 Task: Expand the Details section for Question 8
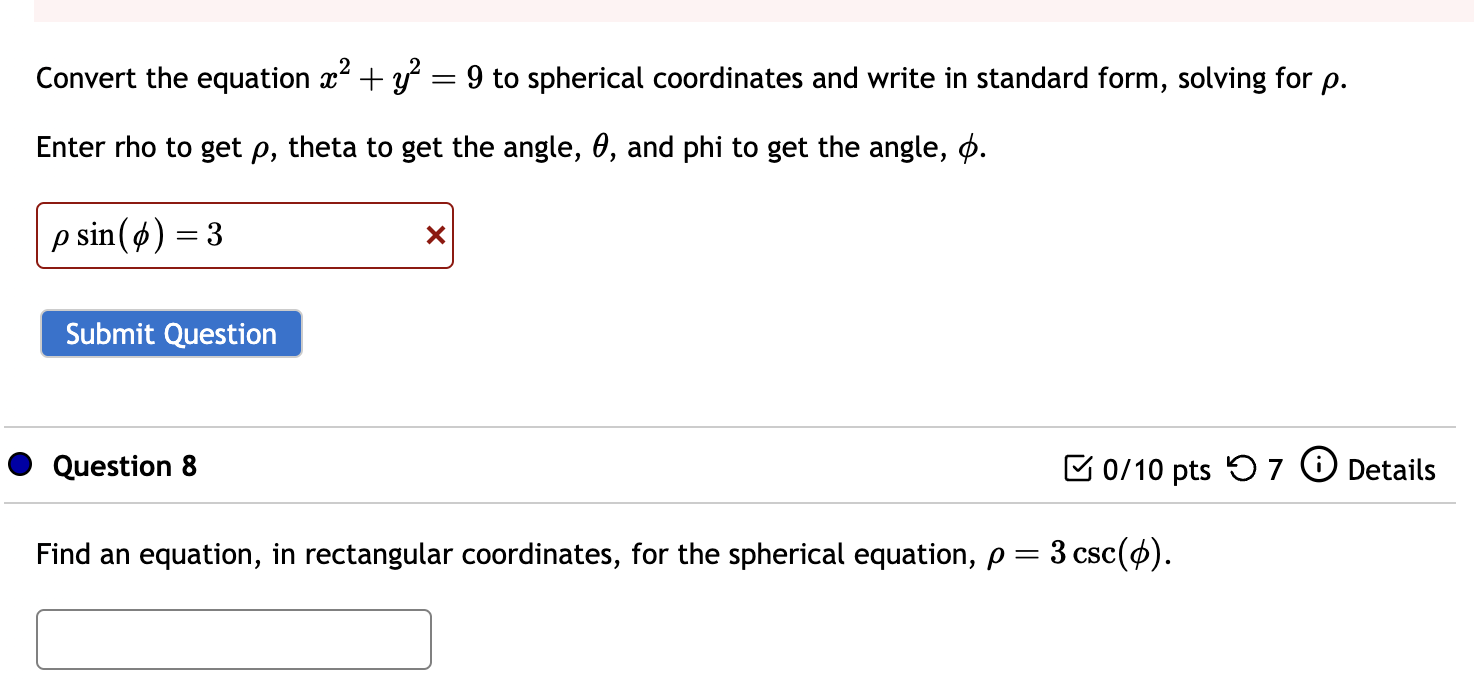coord(1394,469)
